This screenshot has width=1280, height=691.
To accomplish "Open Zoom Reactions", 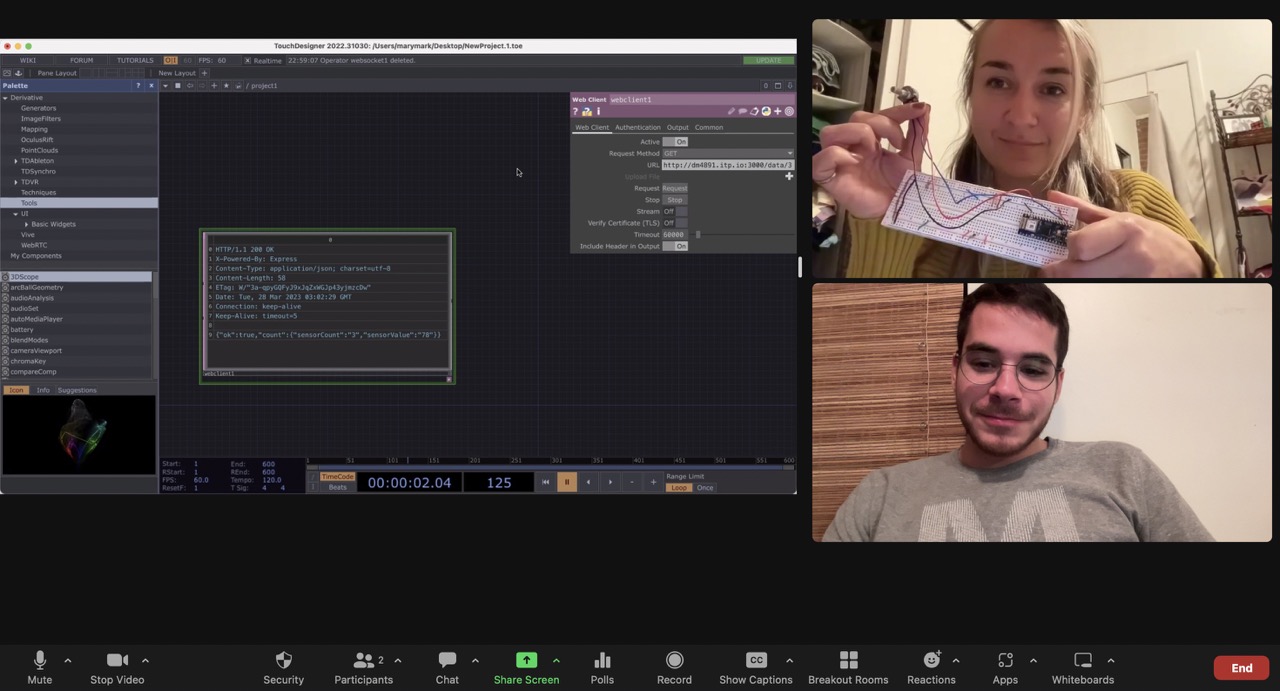I will (x=931, y=668).
